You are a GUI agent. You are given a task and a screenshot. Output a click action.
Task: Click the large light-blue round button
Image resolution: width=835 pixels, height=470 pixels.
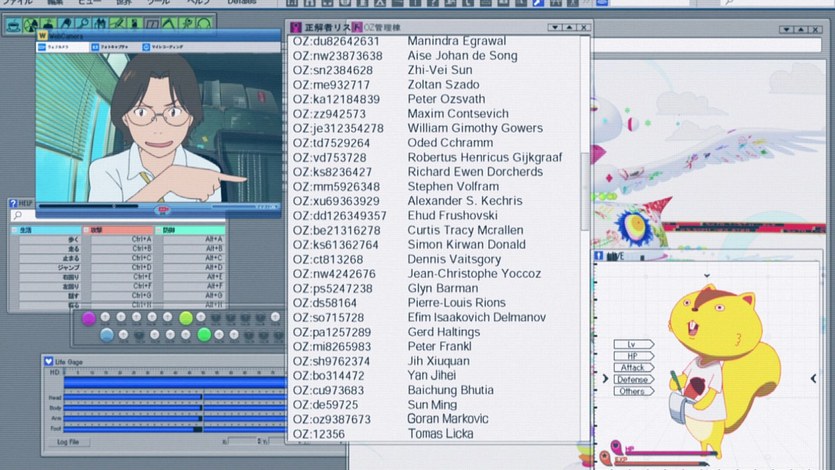click(106, 335)
